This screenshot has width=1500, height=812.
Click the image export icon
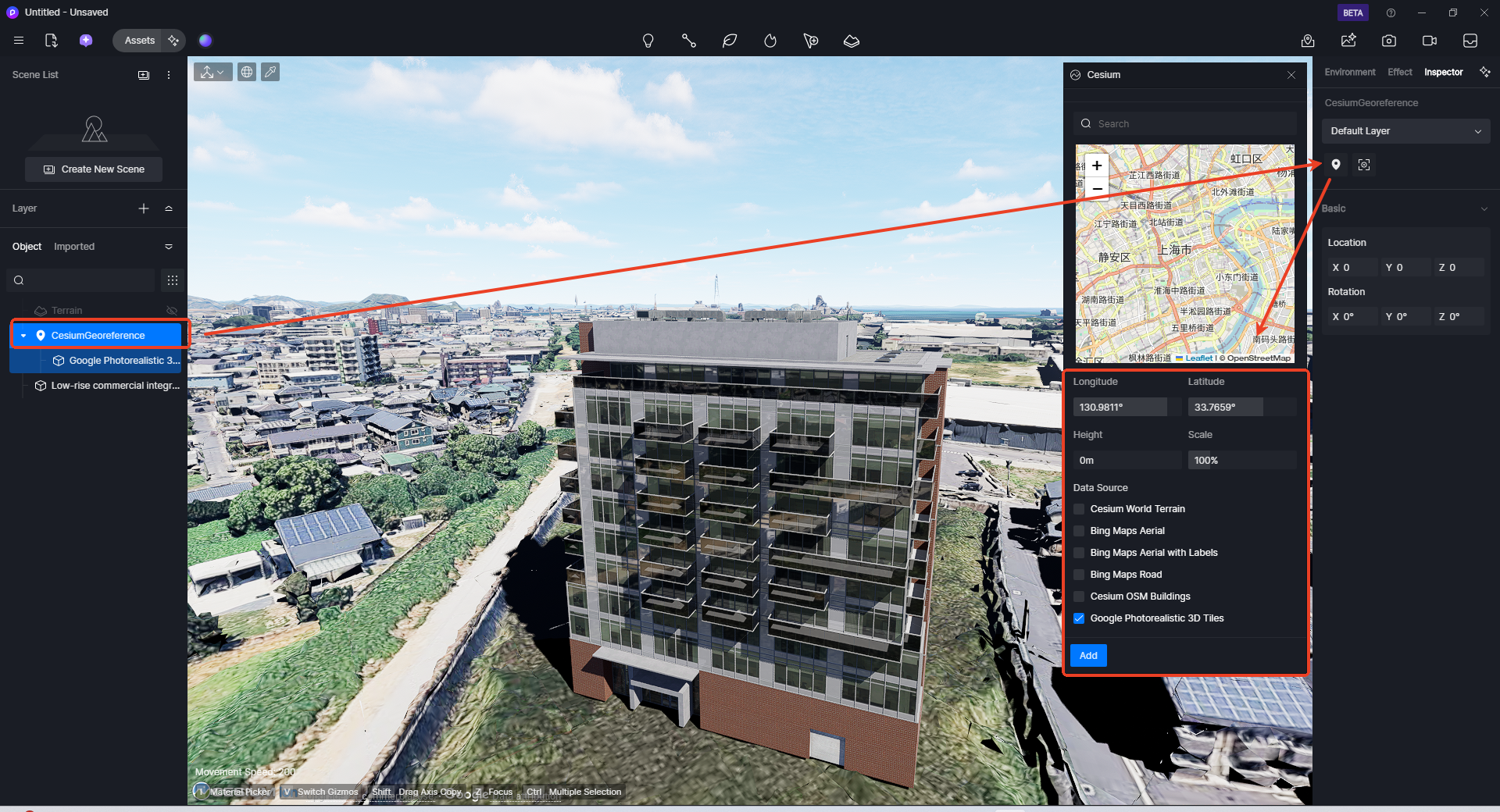1348,41
